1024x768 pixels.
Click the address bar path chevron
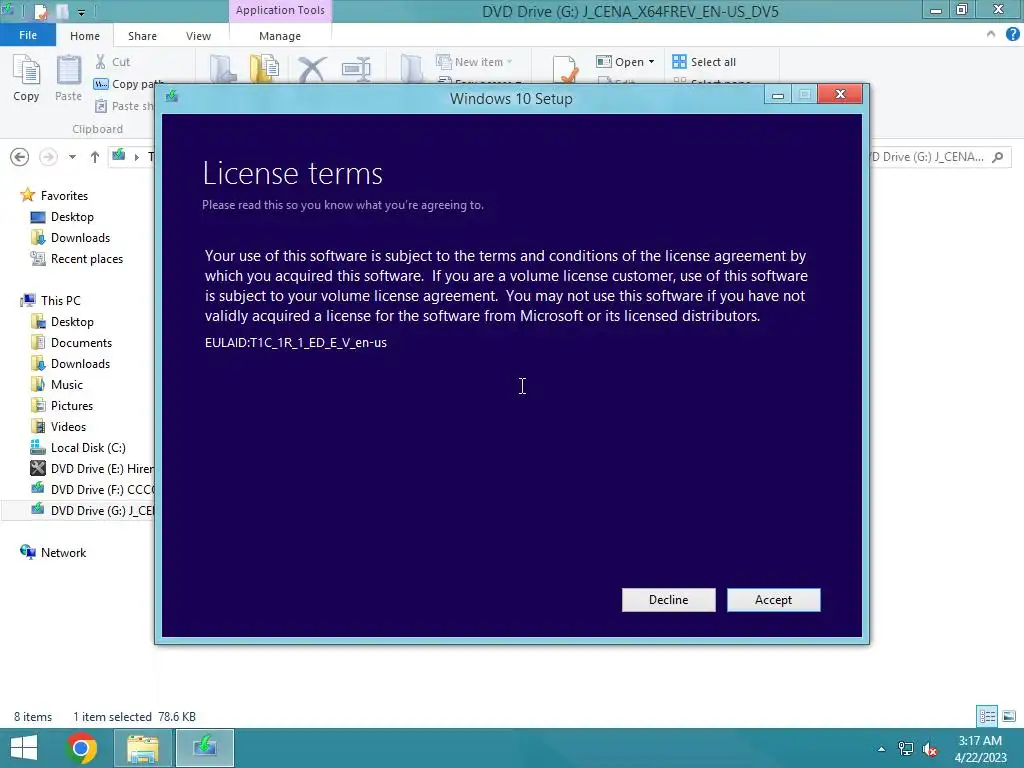[136, 157]
